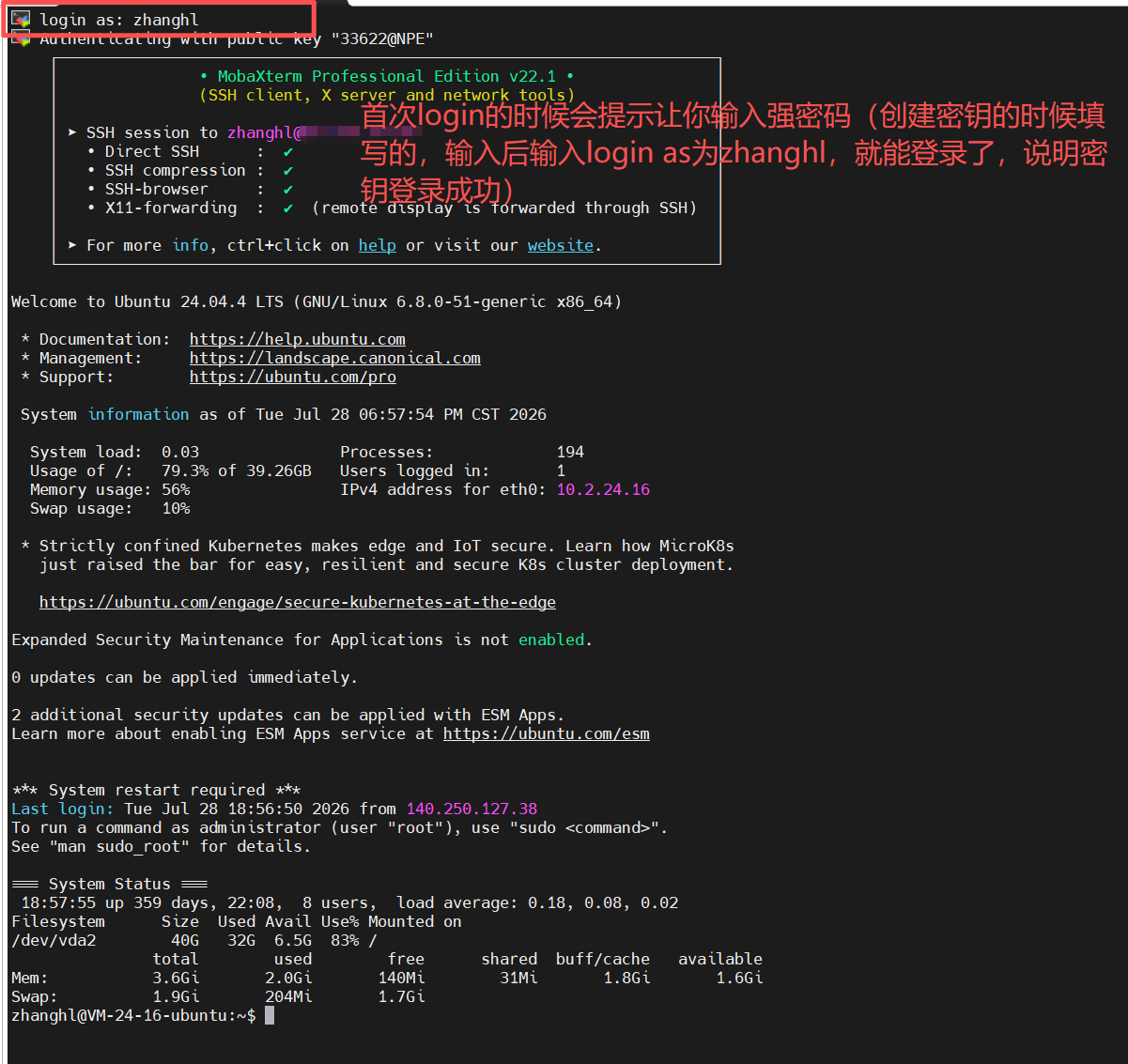The height and width of the screenshot is (1064, 1128).
Task: Open the website link in the MobaXterm banner
Action: pyautogui.click(x=560, y=245)
